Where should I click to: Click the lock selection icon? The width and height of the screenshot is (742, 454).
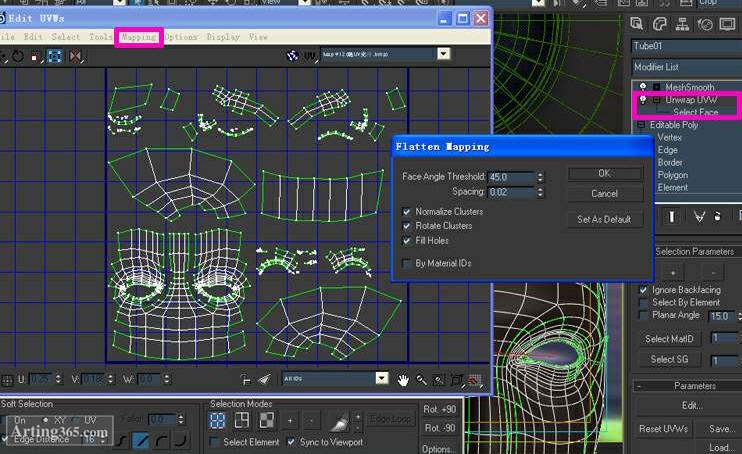coord(246,379)
